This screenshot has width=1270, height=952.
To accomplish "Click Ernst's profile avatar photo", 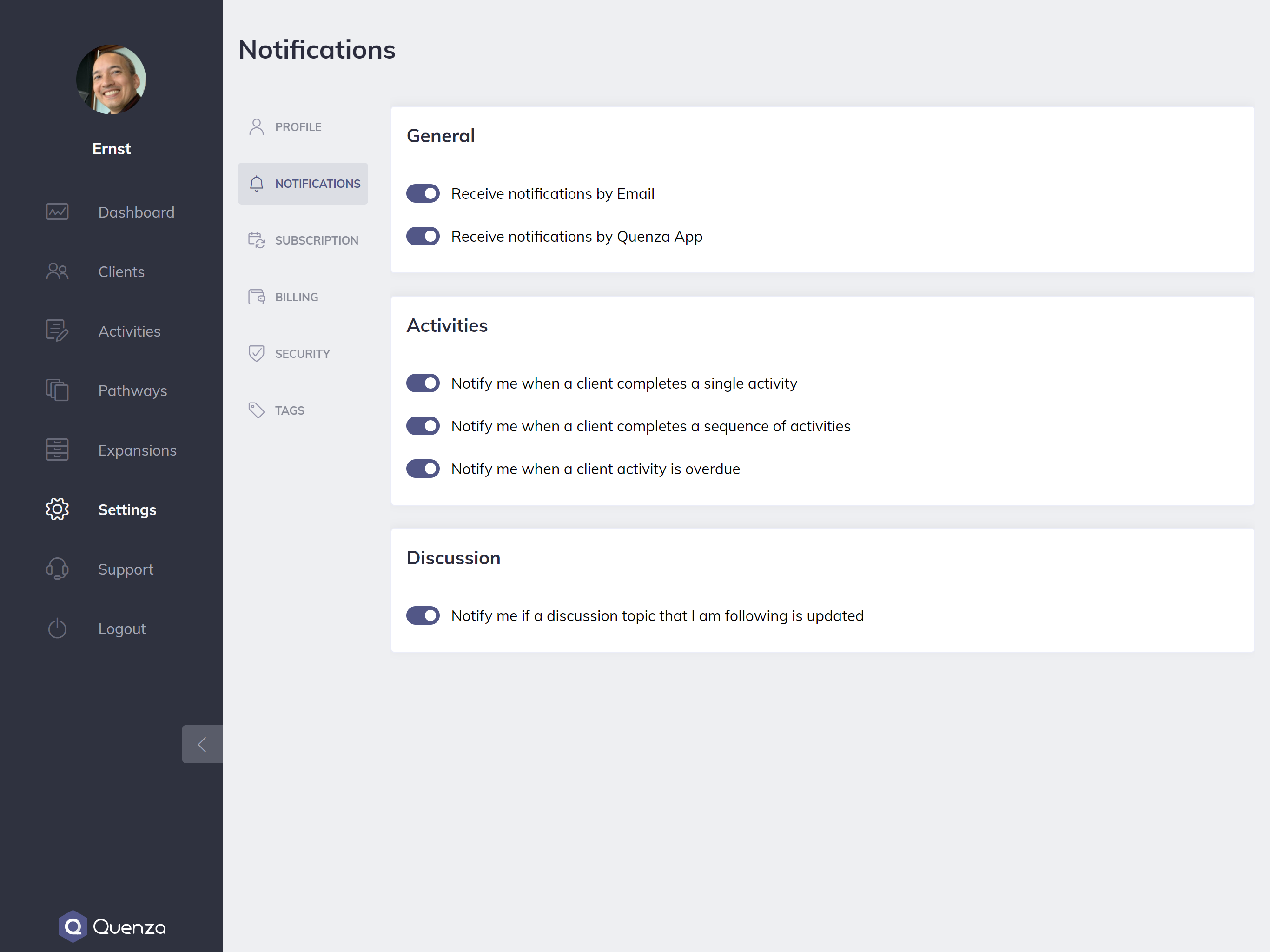I will 111,79.
